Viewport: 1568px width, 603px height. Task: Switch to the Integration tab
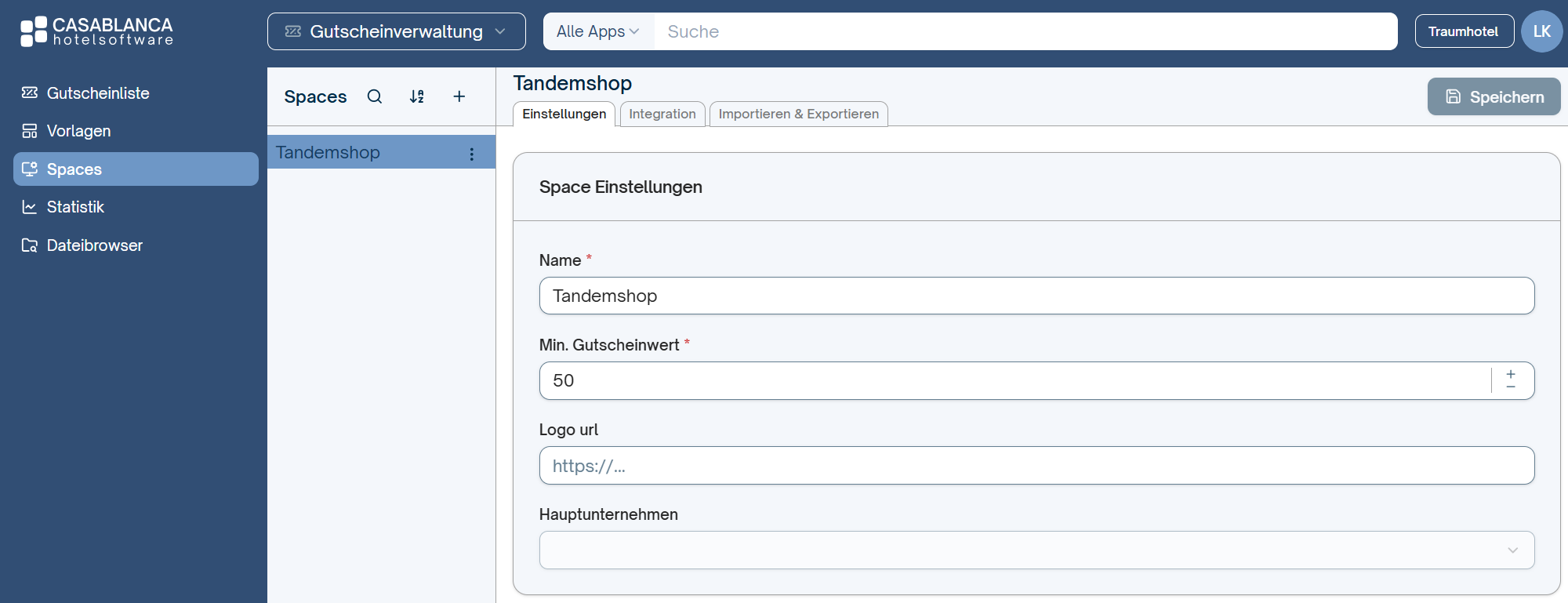pyautogui.click(x=662, y=114)
